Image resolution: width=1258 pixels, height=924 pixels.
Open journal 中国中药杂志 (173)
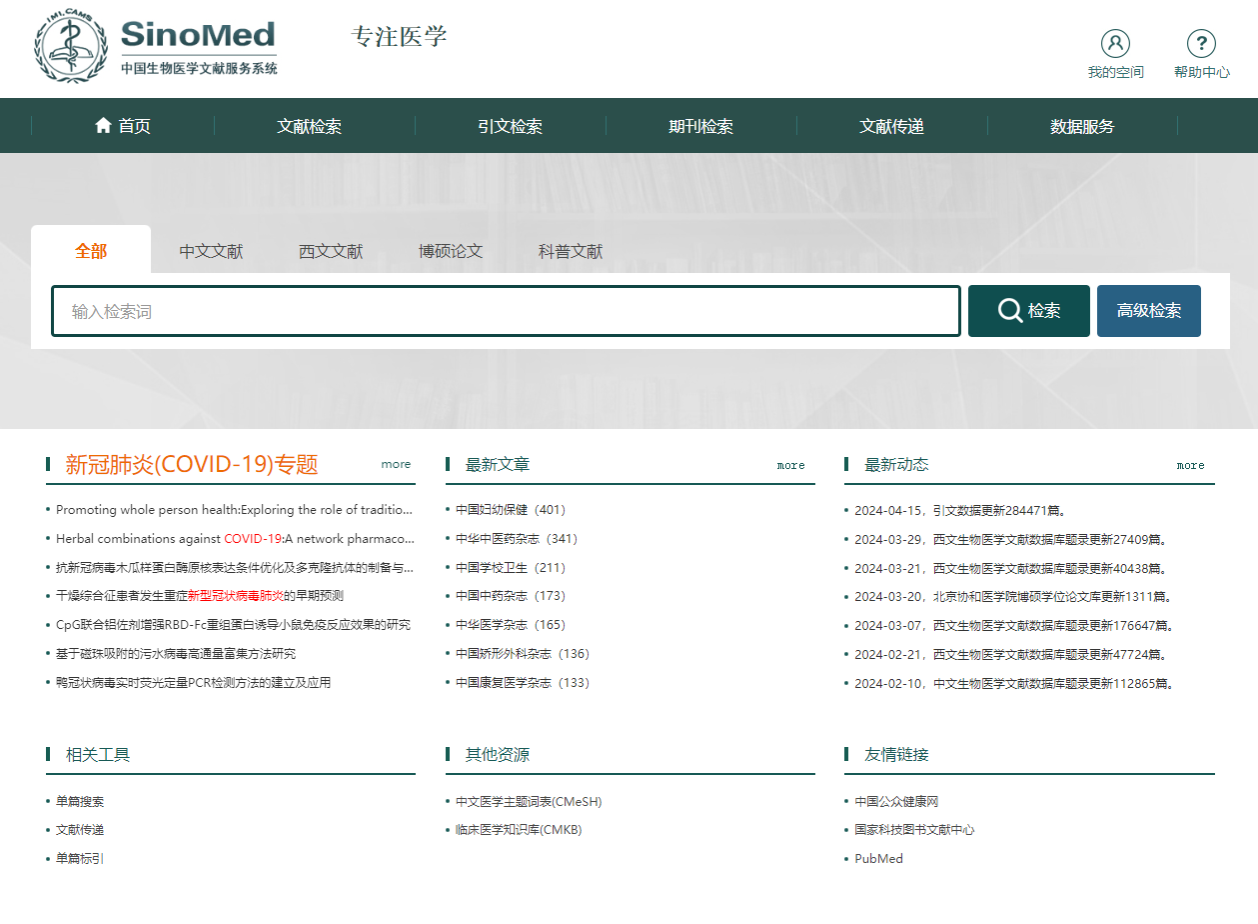pyautogui.click(x=510, y=596)
